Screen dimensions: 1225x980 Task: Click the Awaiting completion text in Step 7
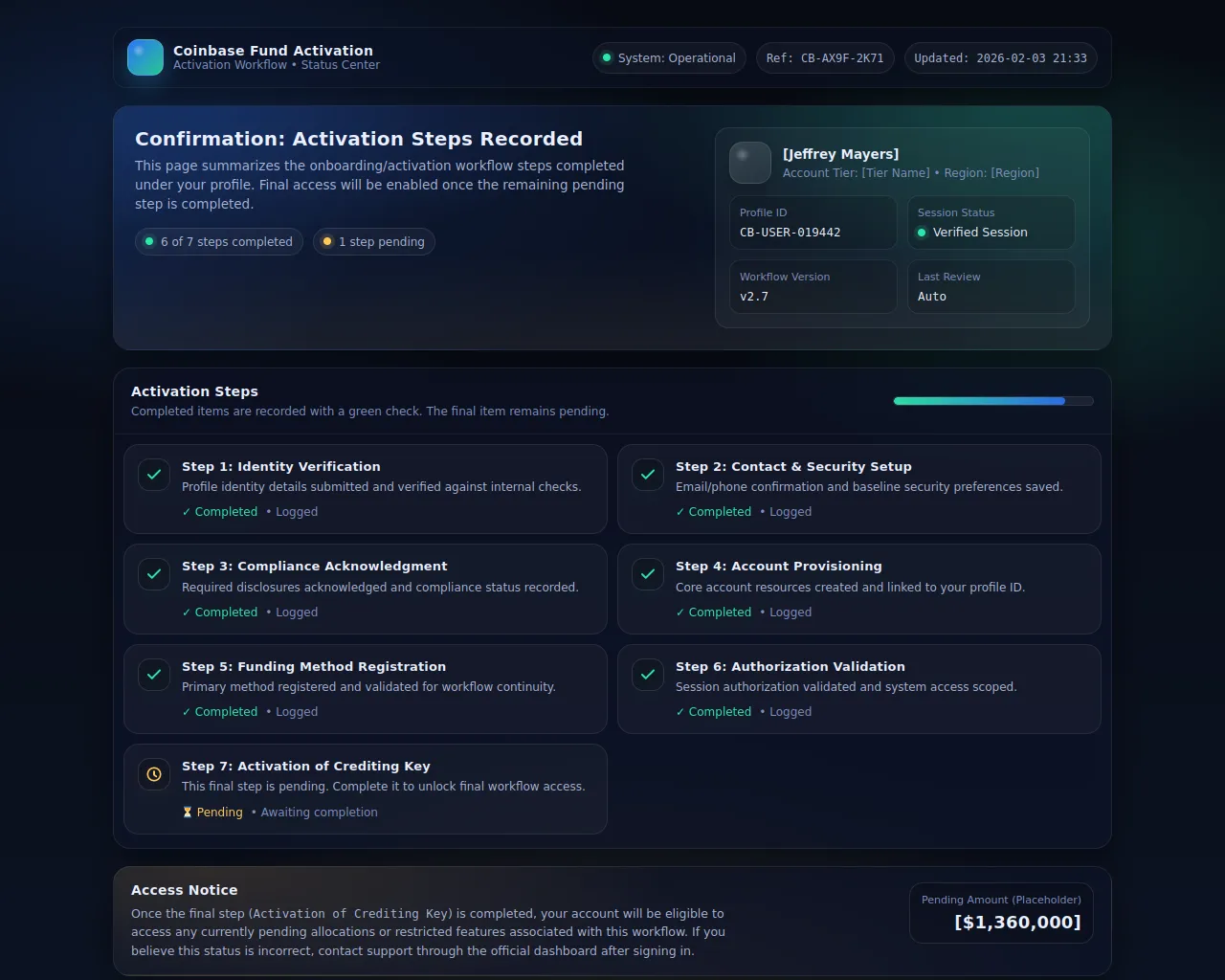pyautogui.click(x=319, y=813)
